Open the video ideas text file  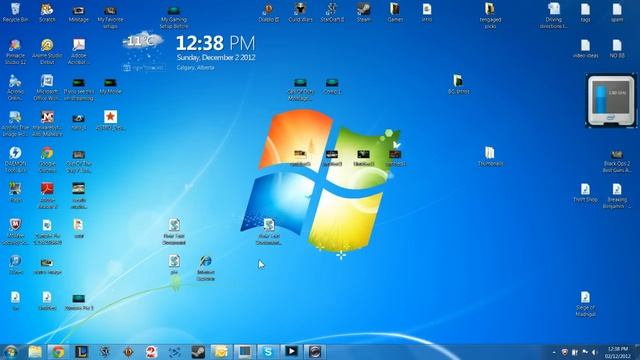click(x=585, y=49)
